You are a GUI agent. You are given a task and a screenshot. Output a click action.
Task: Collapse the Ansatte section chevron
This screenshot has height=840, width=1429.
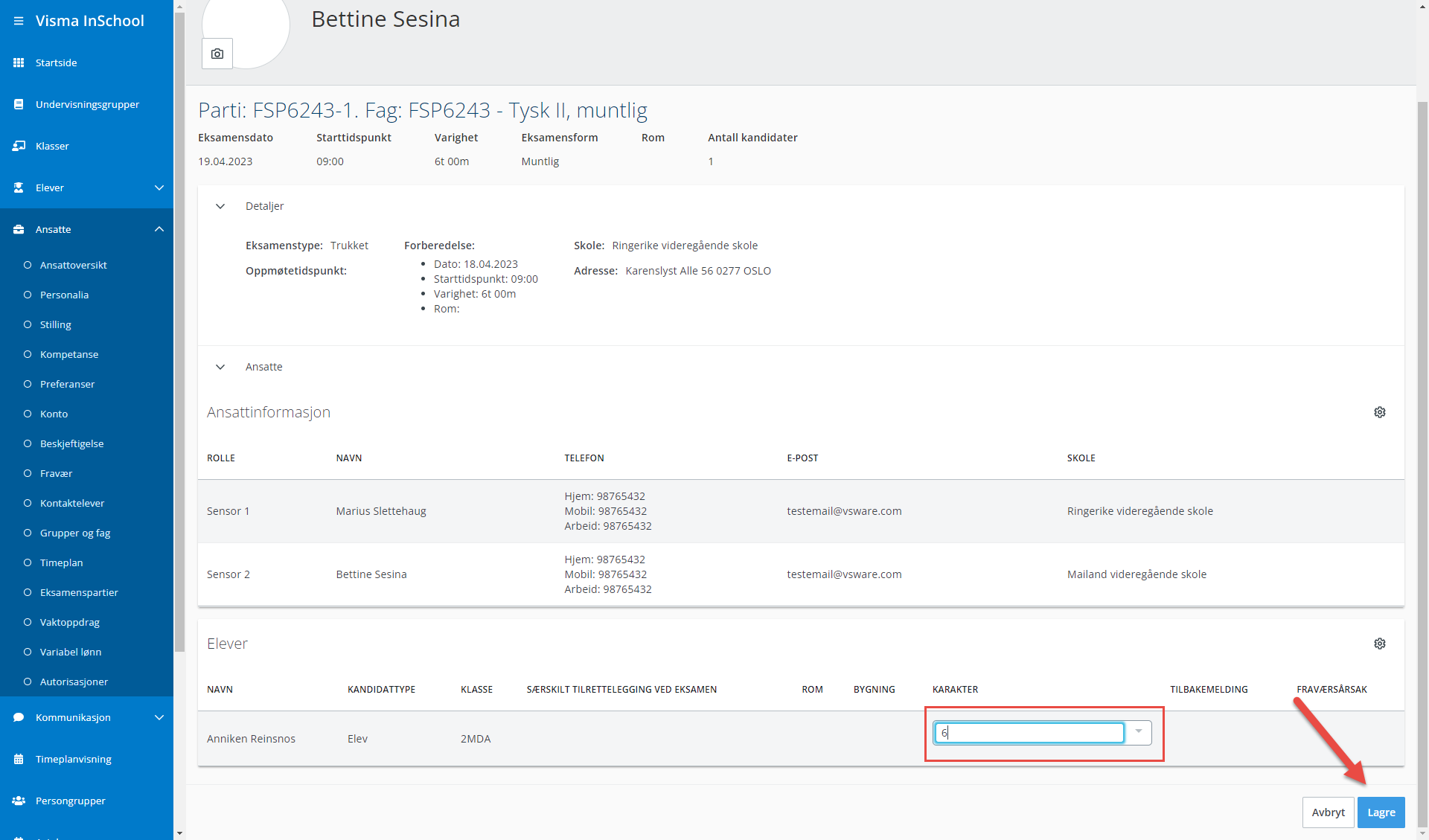click(220, 367)
